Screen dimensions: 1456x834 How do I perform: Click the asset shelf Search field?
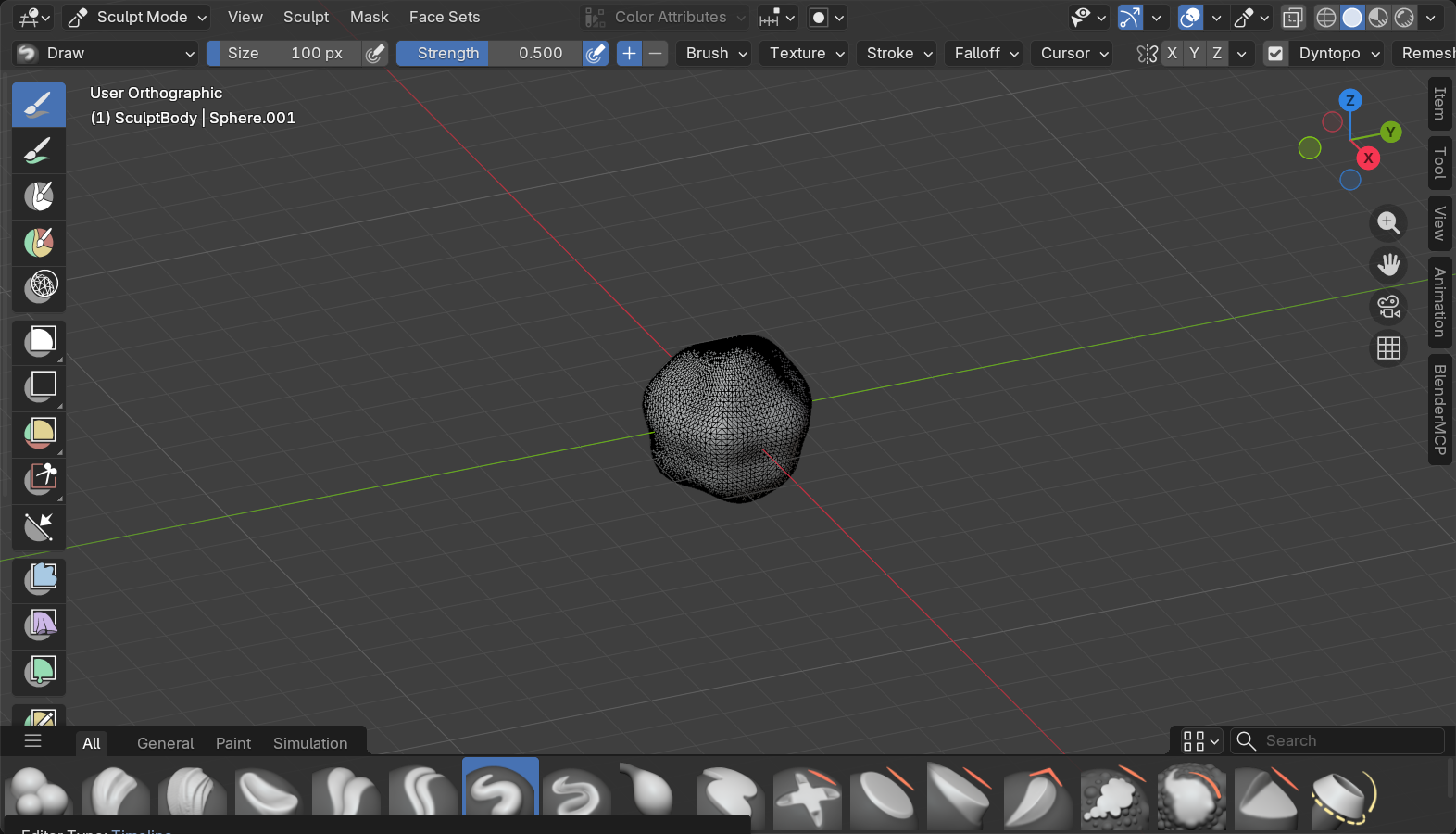[x=1337, y=741]
